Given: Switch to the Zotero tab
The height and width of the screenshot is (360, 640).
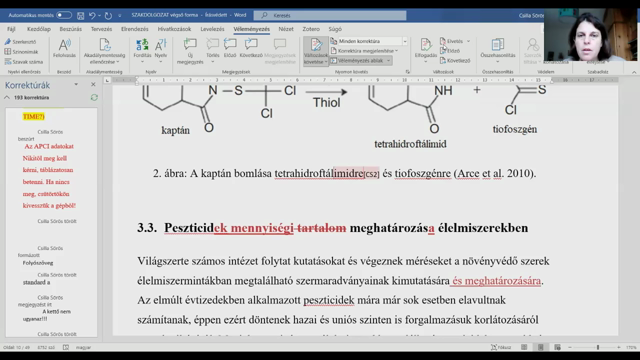Looking at the screenshot, I should (x=311, y=29).
